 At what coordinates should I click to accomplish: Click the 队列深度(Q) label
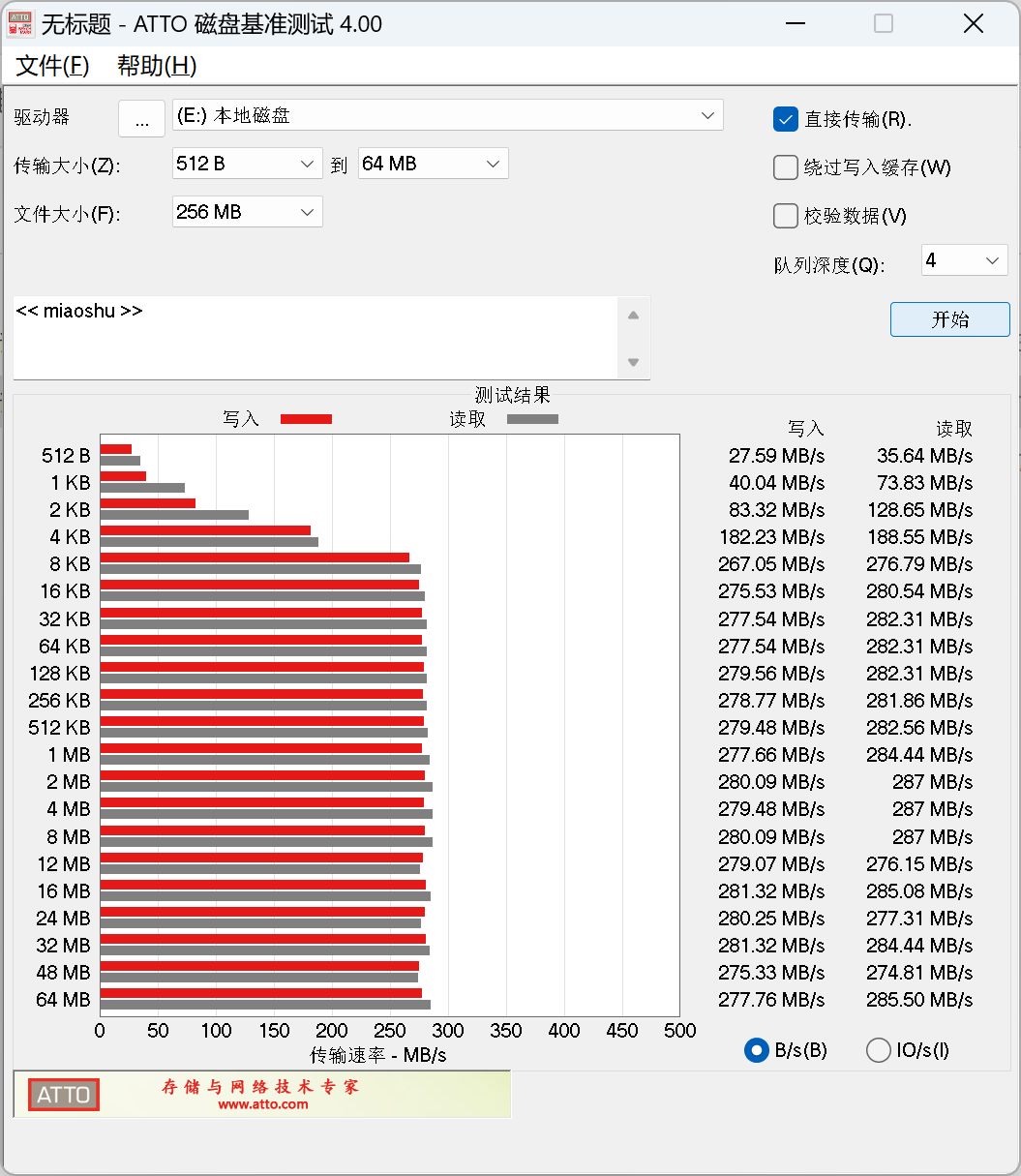click(x=829, y=264)
